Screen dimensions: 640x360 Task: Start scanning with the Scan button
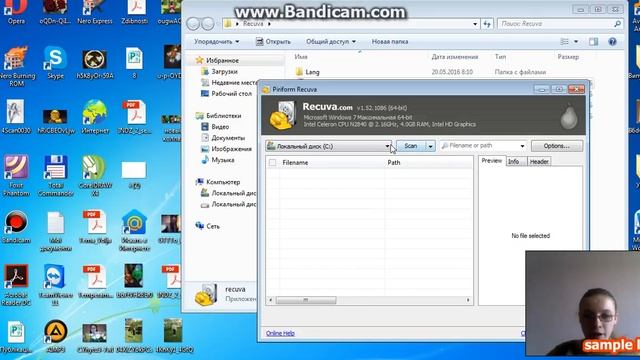(411, 146)
